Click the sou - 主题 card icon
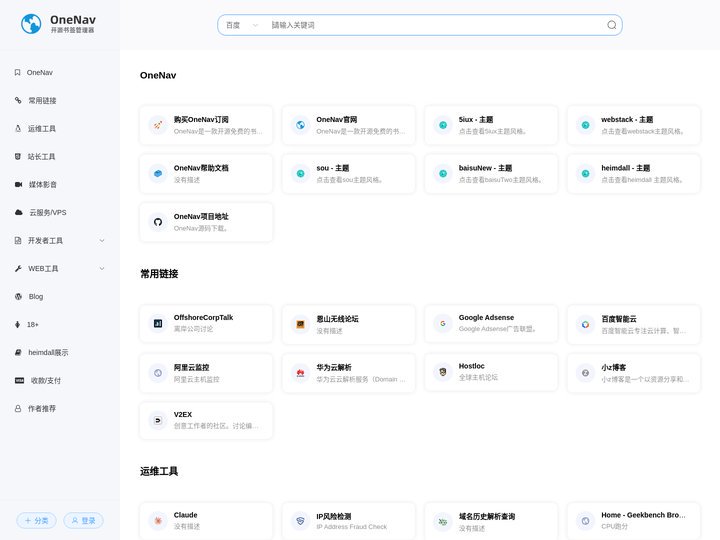Image resolution: width=720 pixels, height=540 pixels. pos(300,174)
